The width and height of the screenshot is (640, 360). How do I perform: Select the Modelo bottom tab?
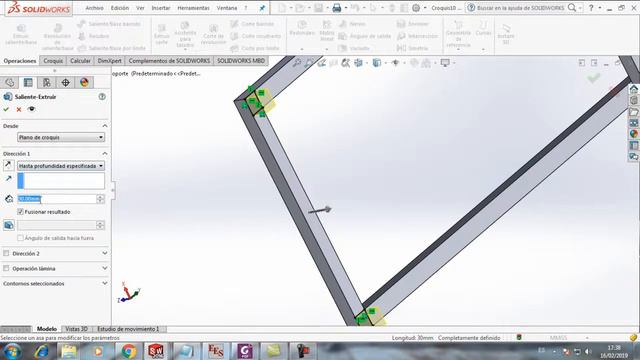point(47,329)
